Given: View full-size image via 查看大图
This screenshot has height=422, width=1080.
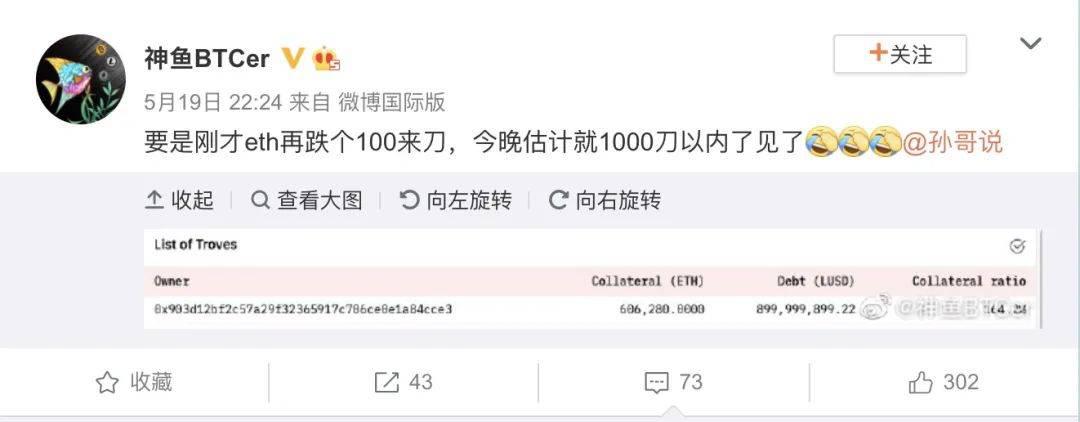Looking at the screenshot, I should click(307, 200).
